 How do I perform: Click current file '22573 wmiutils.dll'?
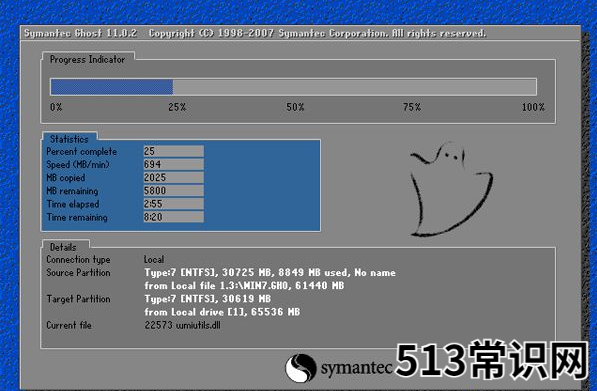[x=182, y=325]
